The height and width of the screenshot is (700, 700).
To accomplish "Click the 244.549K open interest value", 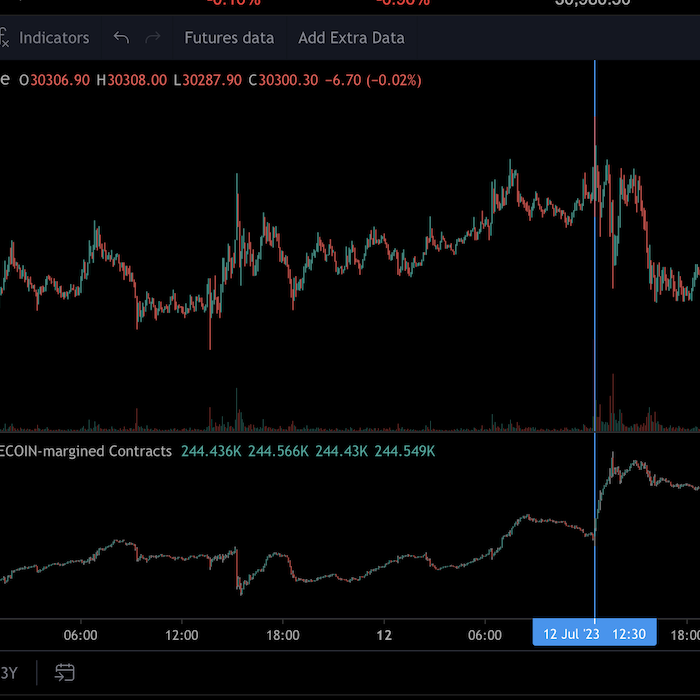I will tap(402, 452).
